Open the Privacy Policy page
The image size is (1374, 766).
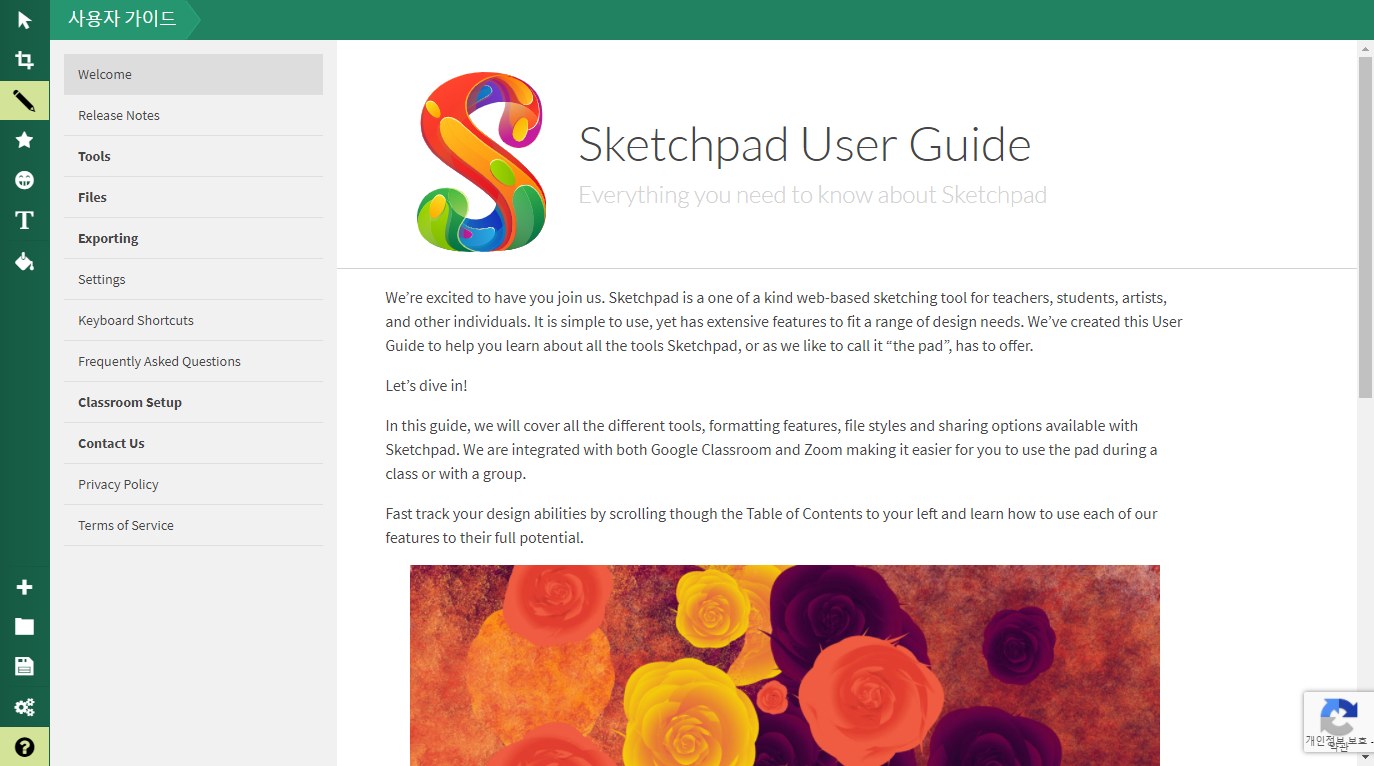point(193,484)
